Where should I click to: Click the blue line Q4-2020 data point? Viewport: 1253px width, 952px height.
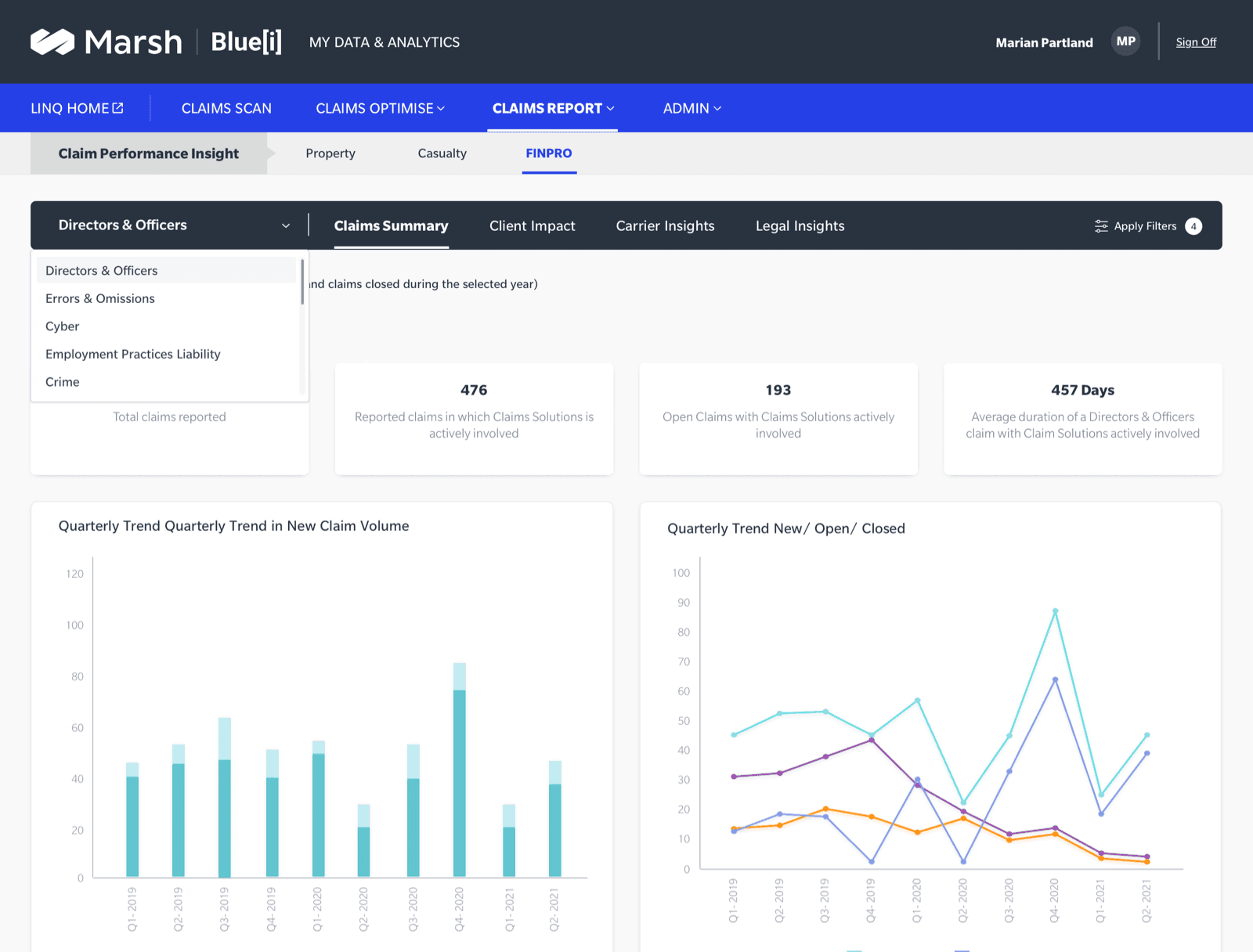click(x=1055, y=680)
